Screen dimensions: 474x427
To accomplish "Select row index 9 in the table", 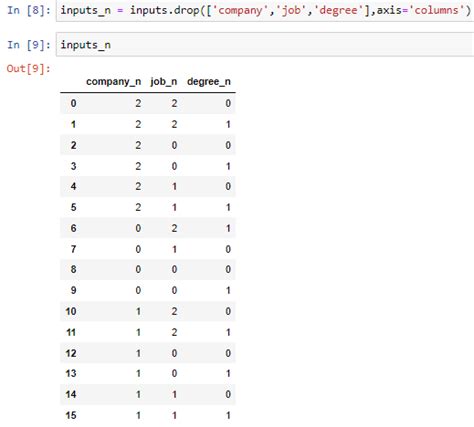I will pyautogui.click(x=73, y=290).
